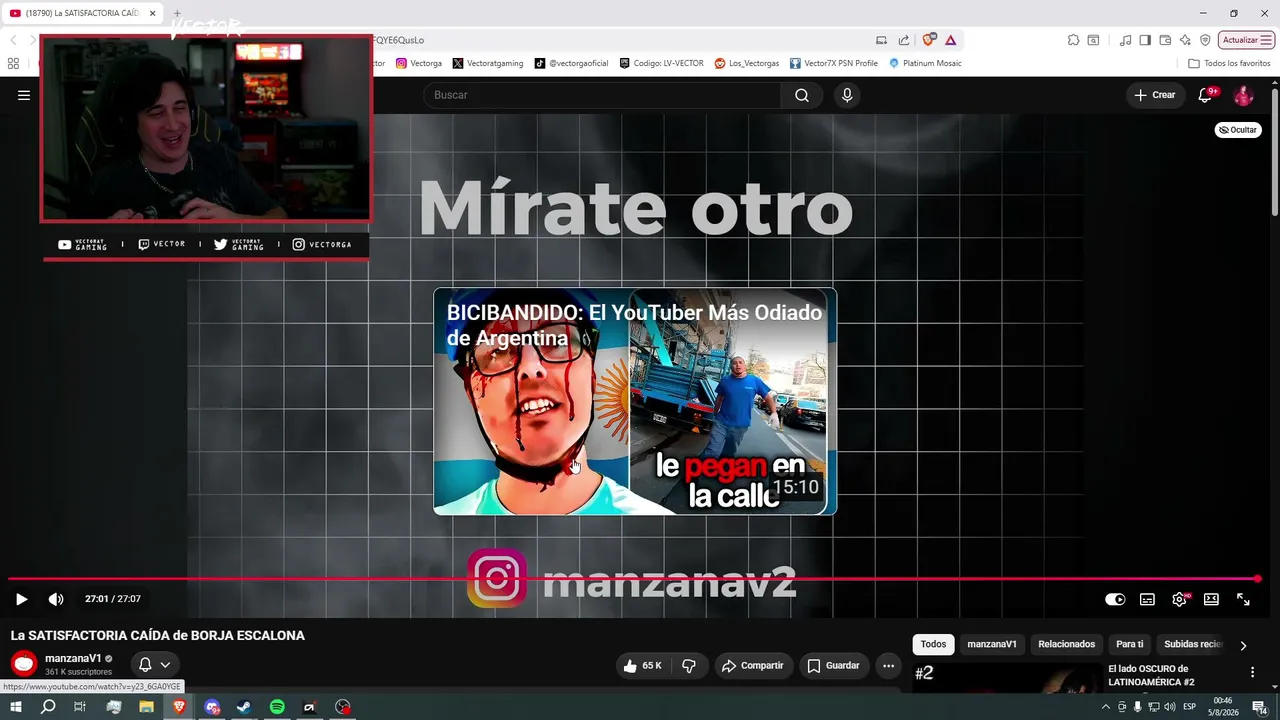Open YouTube notifications bell in header
Image resolution: width=1280 pixels, height=720 pixels.
pyautogui.click(x=1206, y=95)
